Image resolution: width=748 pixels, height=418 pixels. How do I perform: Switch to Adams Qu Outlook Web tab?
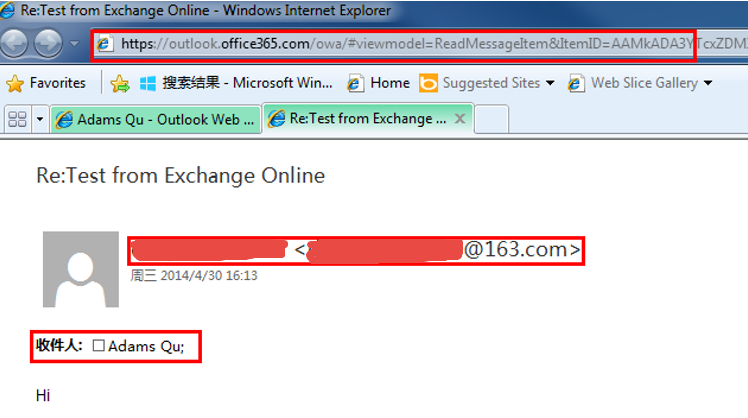(156, 119)
